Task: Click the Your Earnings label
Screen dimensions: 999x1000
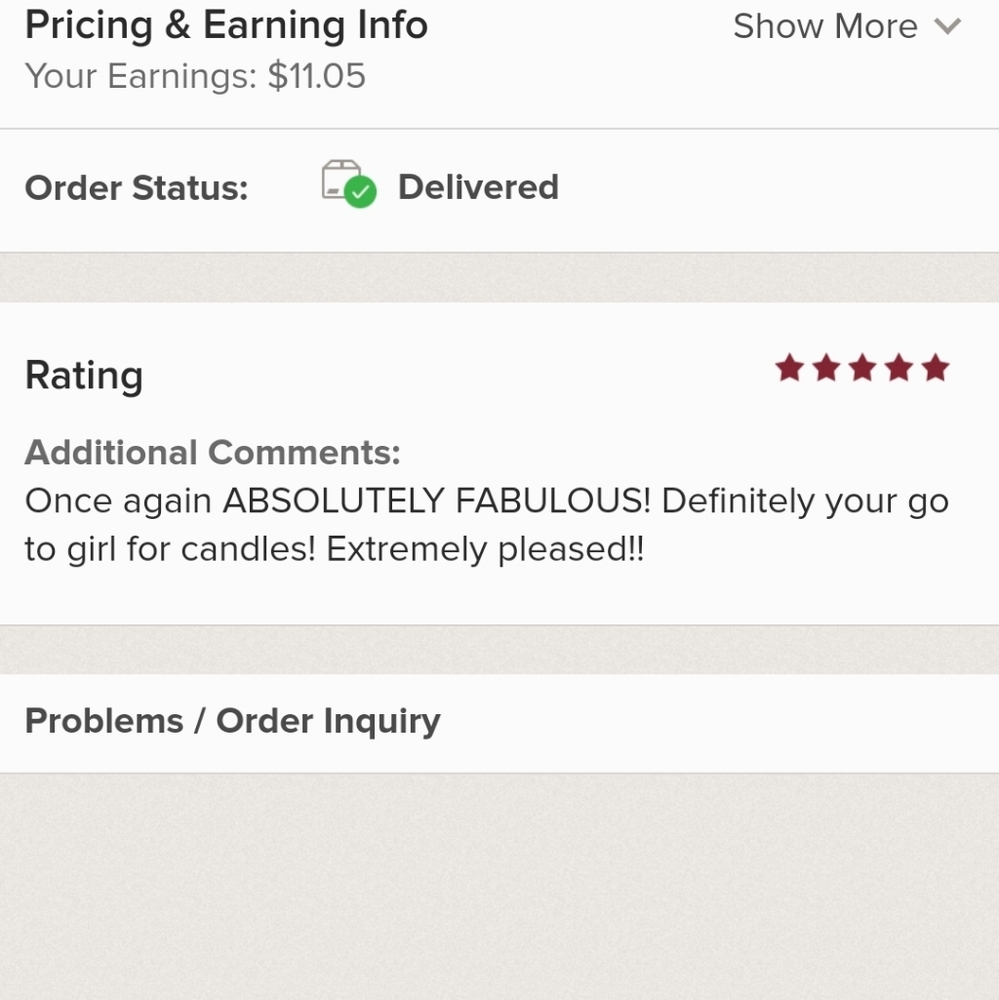Action: tap(141, 77)
